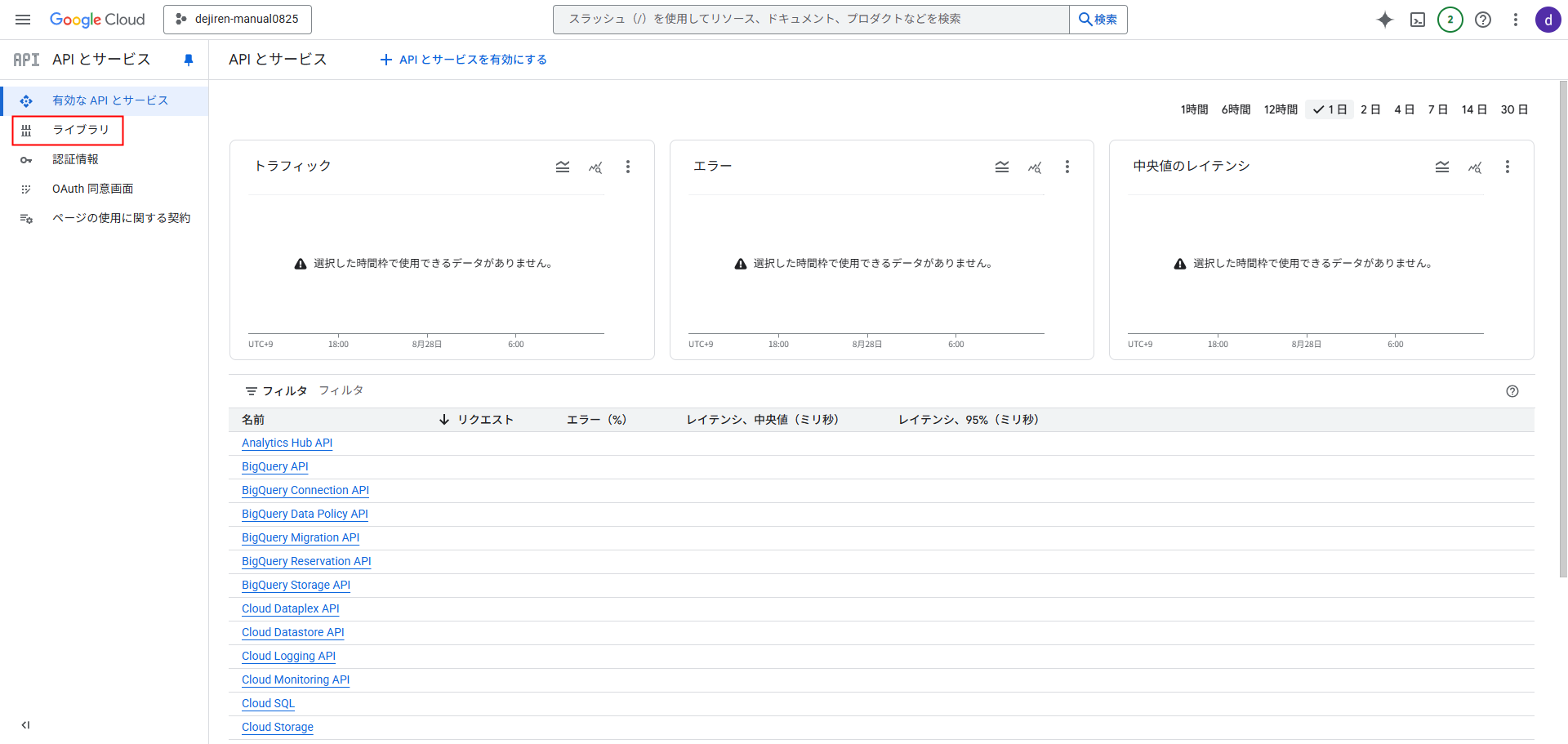Collapse the left sidebar navigation panel
Viewport: 1568px width, 744px height.
25,724
